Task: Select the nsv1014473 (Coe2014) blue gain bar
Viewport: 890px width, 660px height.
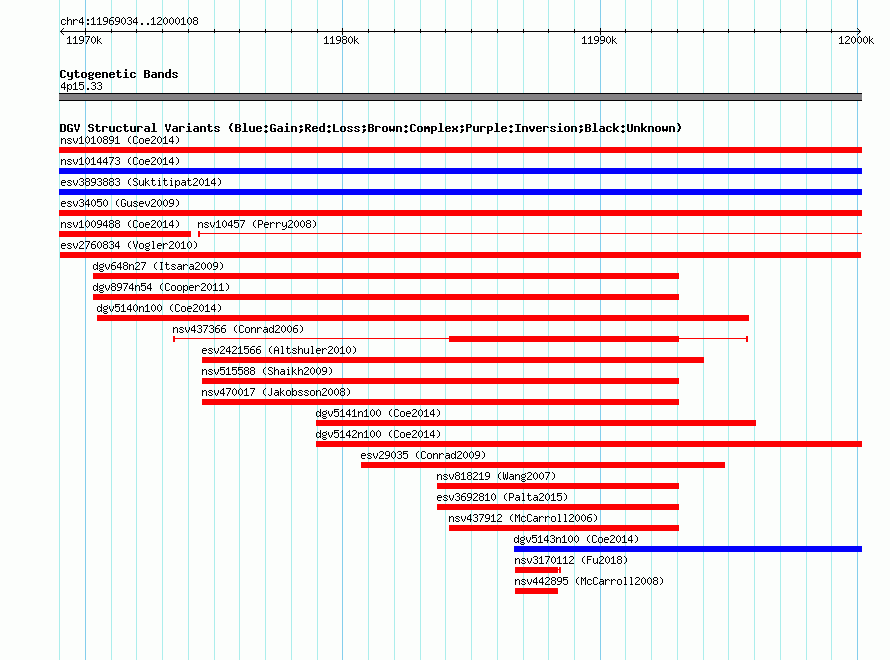Action: [460, 171]
